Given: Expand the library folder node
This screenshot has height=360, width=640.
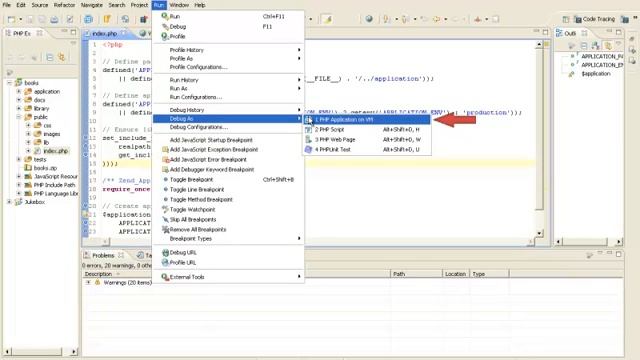Looking at the screenshot, I should pos(19,109).
